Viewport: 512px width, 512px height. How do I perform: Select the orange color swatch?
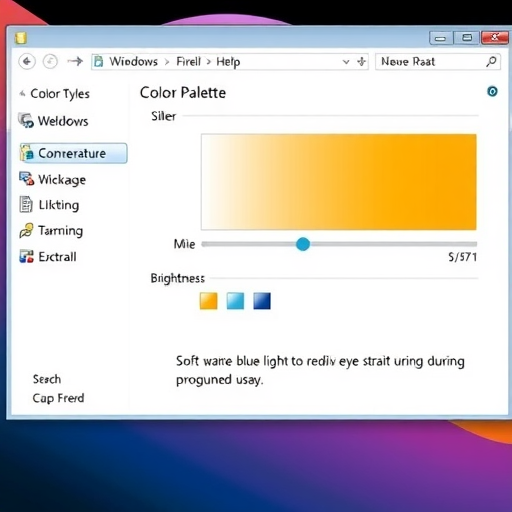coord(209,301)
